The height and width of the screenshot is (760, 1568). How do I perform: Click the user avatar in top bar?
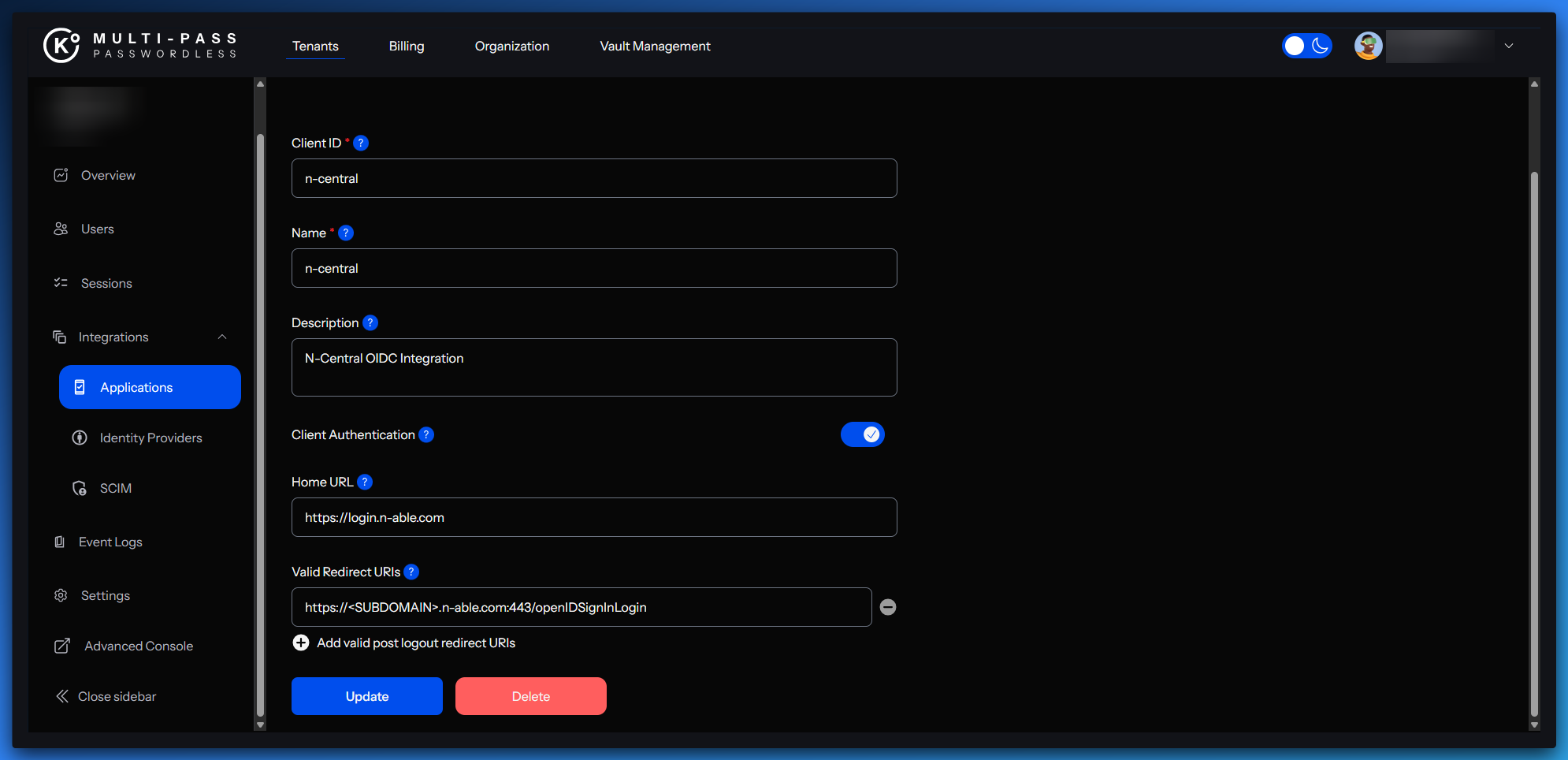(x=1368, y=46)
